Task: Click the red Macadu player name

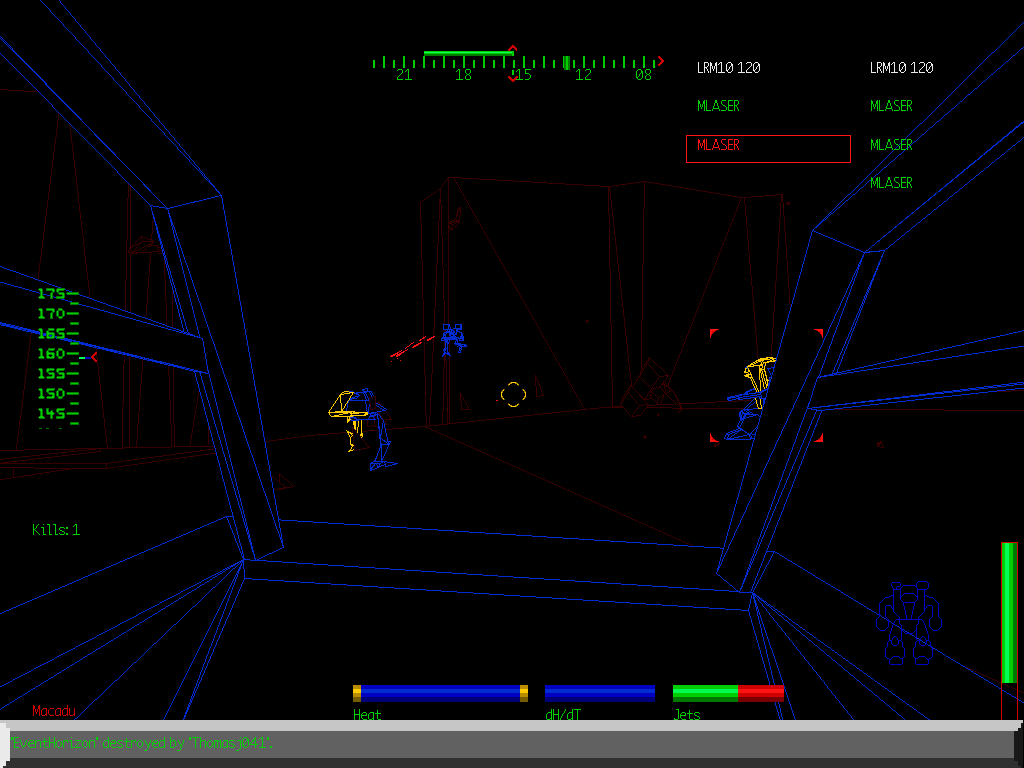Action: point(54,711)
